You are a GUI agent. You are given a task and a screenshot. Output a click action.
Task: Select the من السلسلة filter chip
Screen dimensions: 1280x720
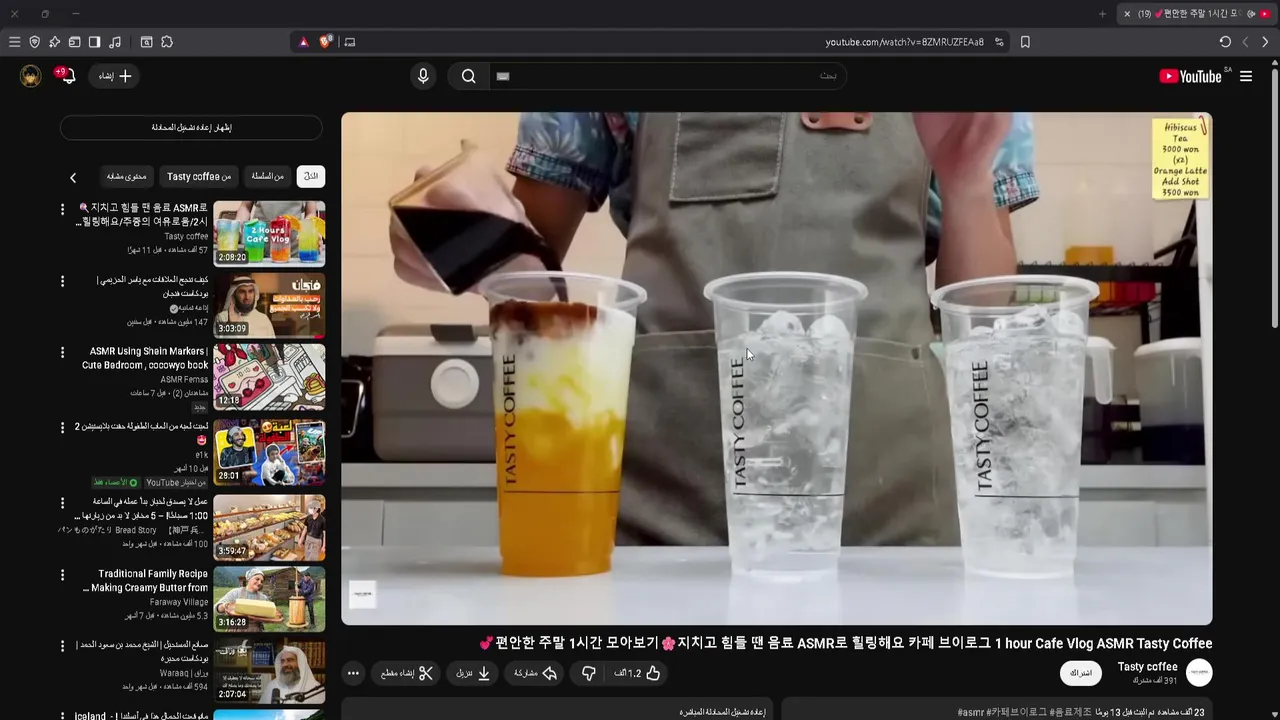coord(267,176)
